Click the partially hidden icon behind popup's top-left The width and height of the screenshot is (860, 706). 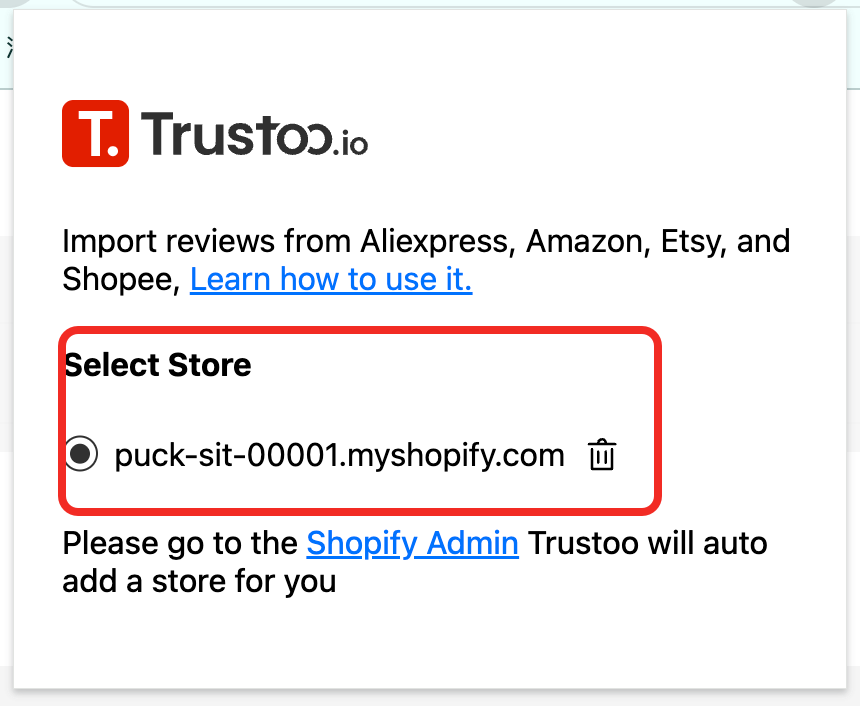point(8,47)
